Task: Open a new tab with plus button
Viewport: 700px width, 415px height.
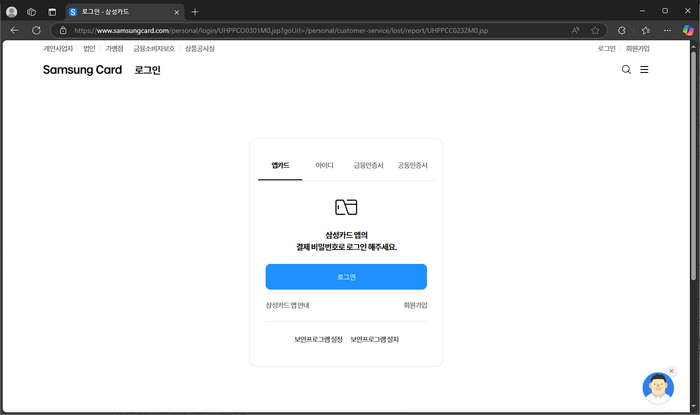Action: (195, 12)
